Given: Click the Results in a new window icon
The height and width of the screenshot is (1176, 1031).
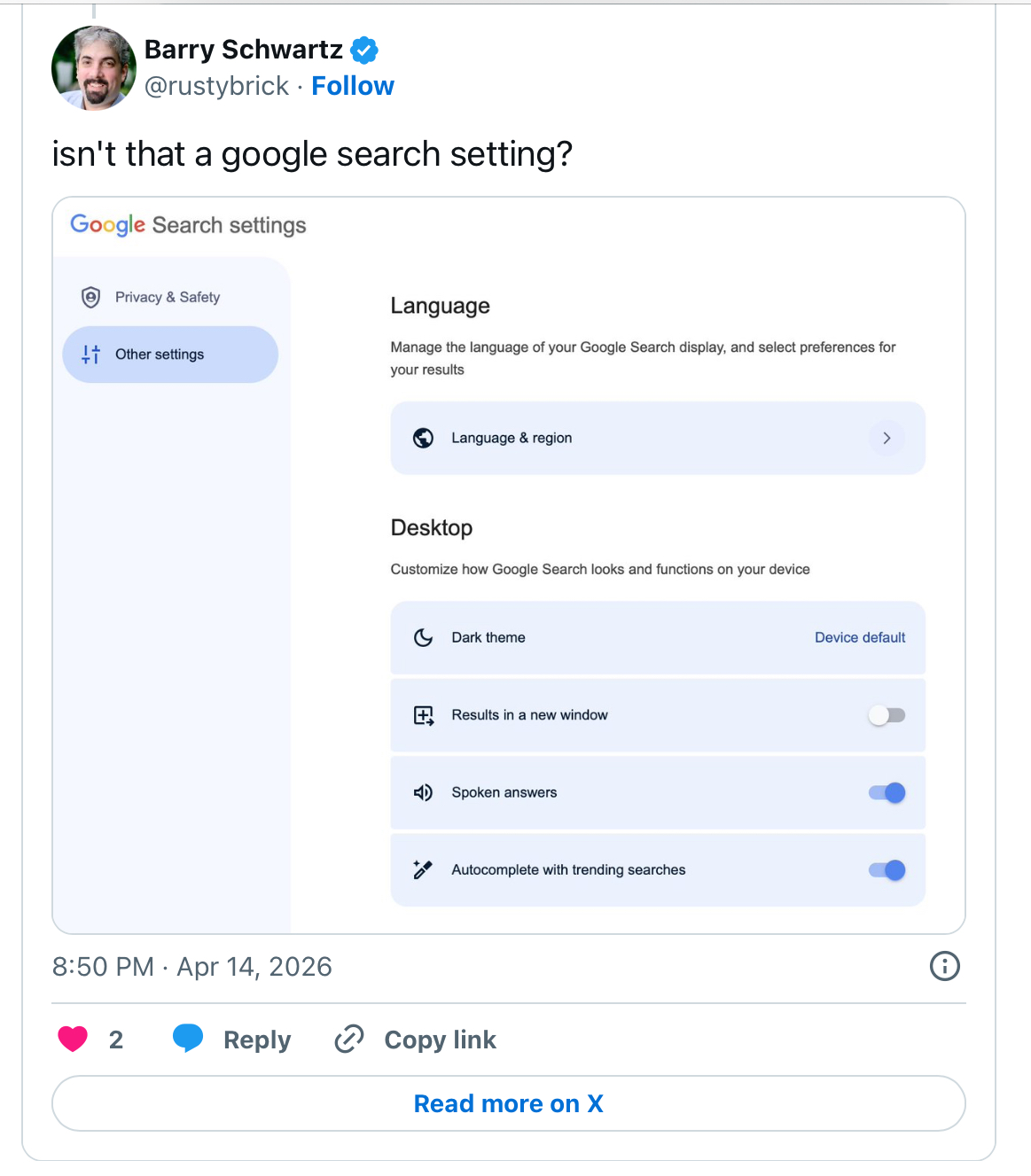Looking at the screenshot, I should coord(424,714).
